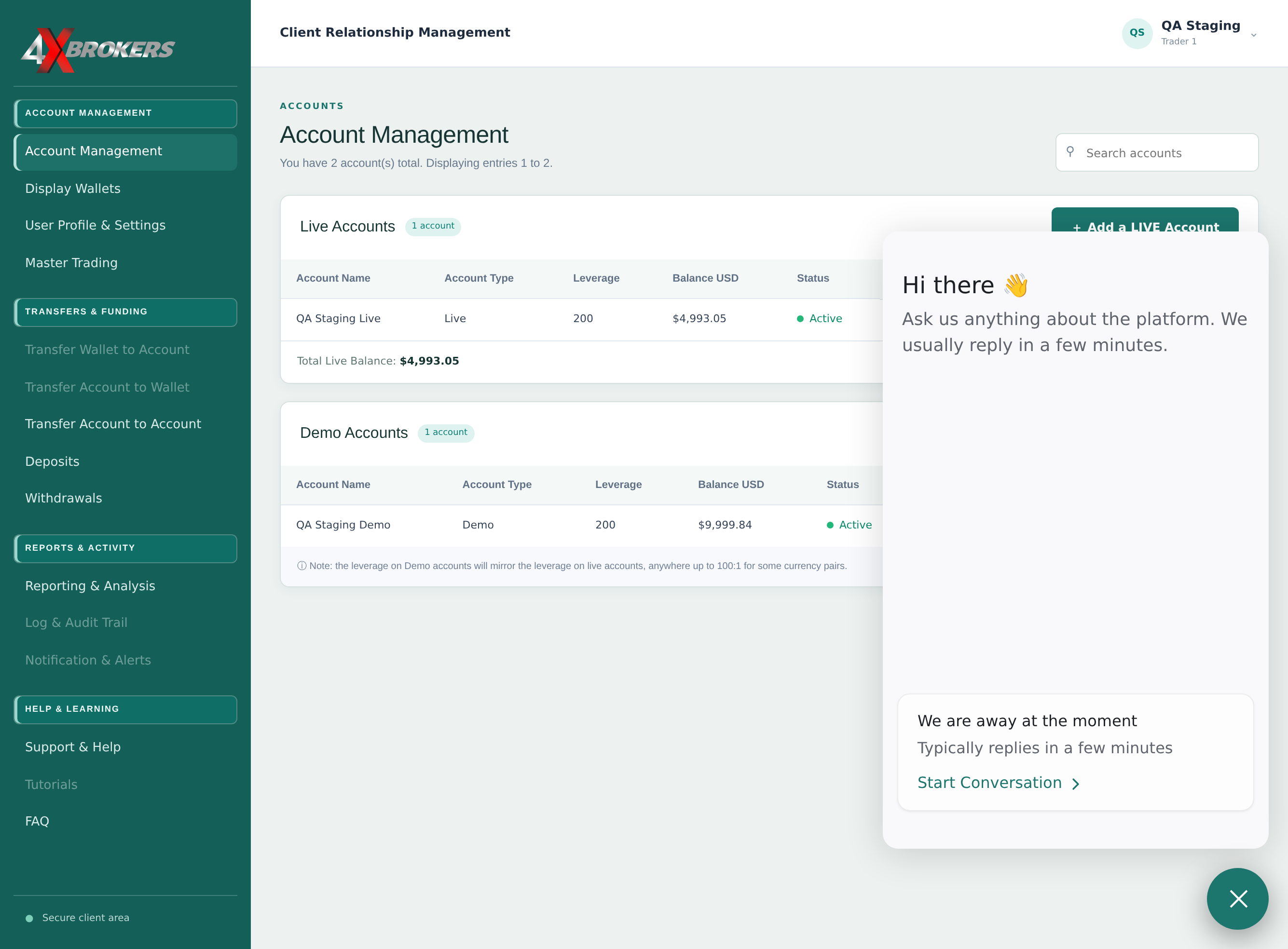Open the FAQ page
Viewport: 1288px width, 949px height.
[x=37, y=822]
